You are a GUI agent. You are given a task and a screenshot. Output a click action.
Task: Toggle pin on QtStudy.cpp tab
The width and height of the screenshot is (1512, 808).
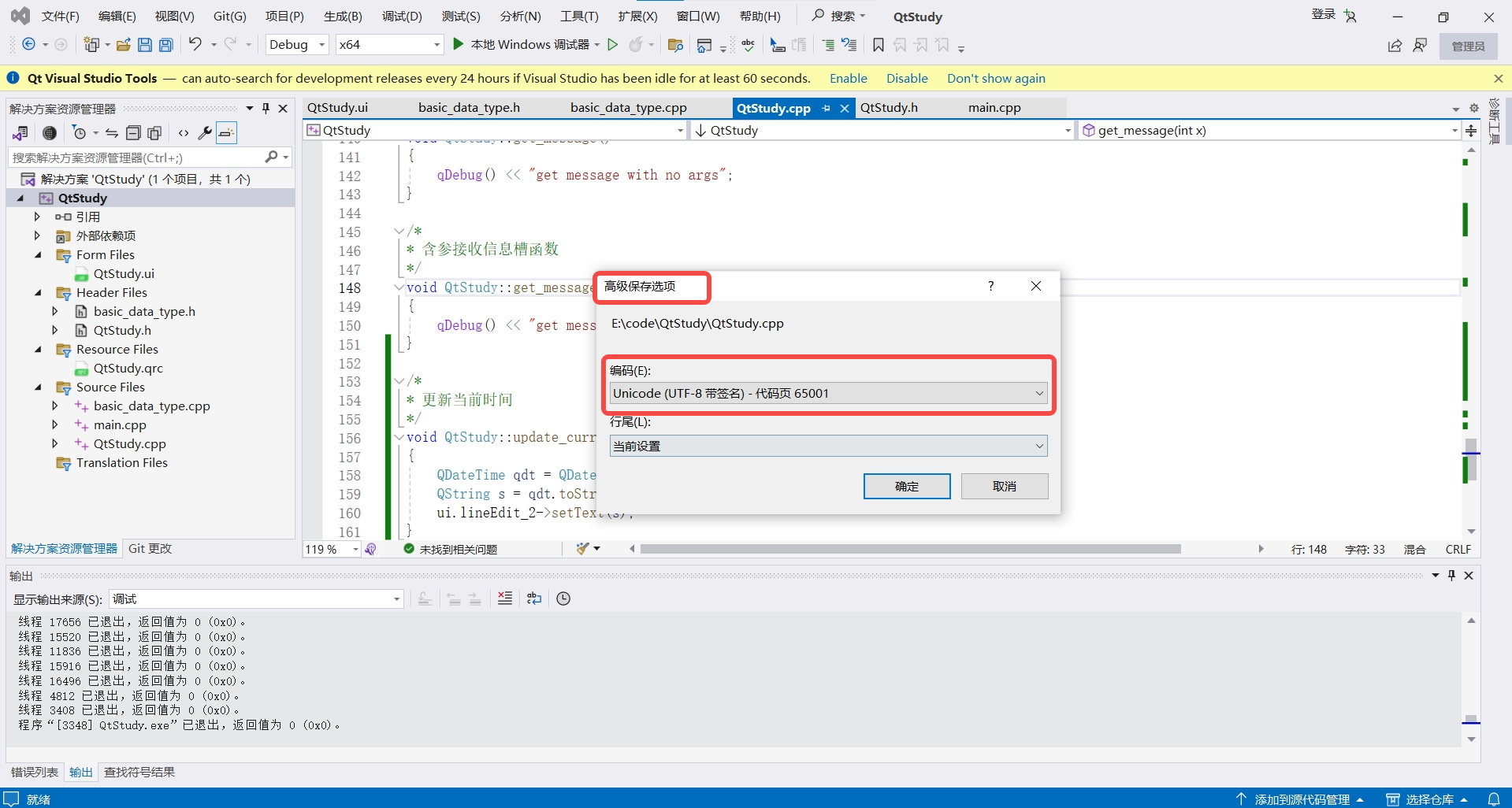coord(826,108)
